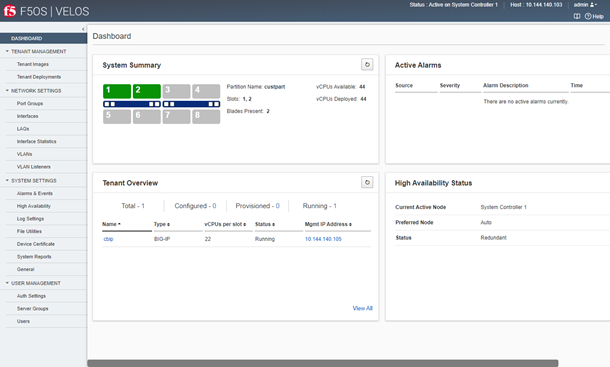610x367 pixels.
Task: Click the 'System Controller 1' active node value
Action: pyautogui.click(x=503, y=207)
